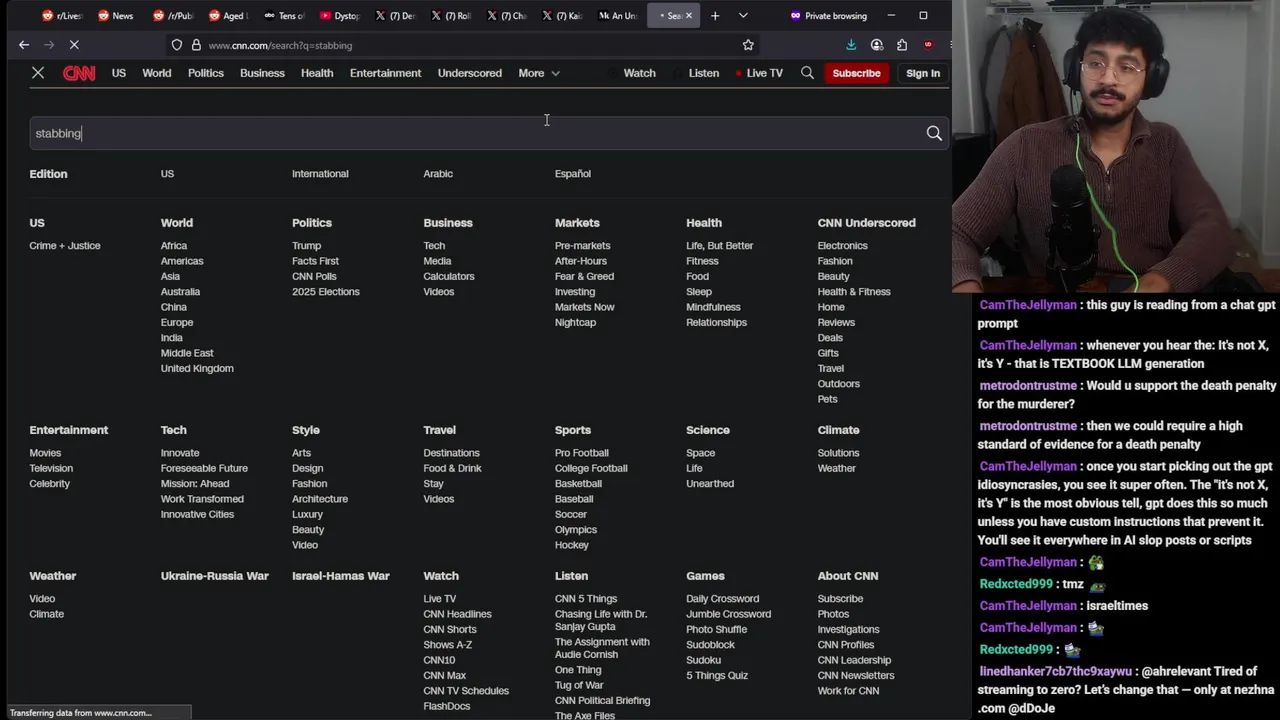Open Health in CNN top nav
This screenshot has width=1280, height=720.
point(317,73)
